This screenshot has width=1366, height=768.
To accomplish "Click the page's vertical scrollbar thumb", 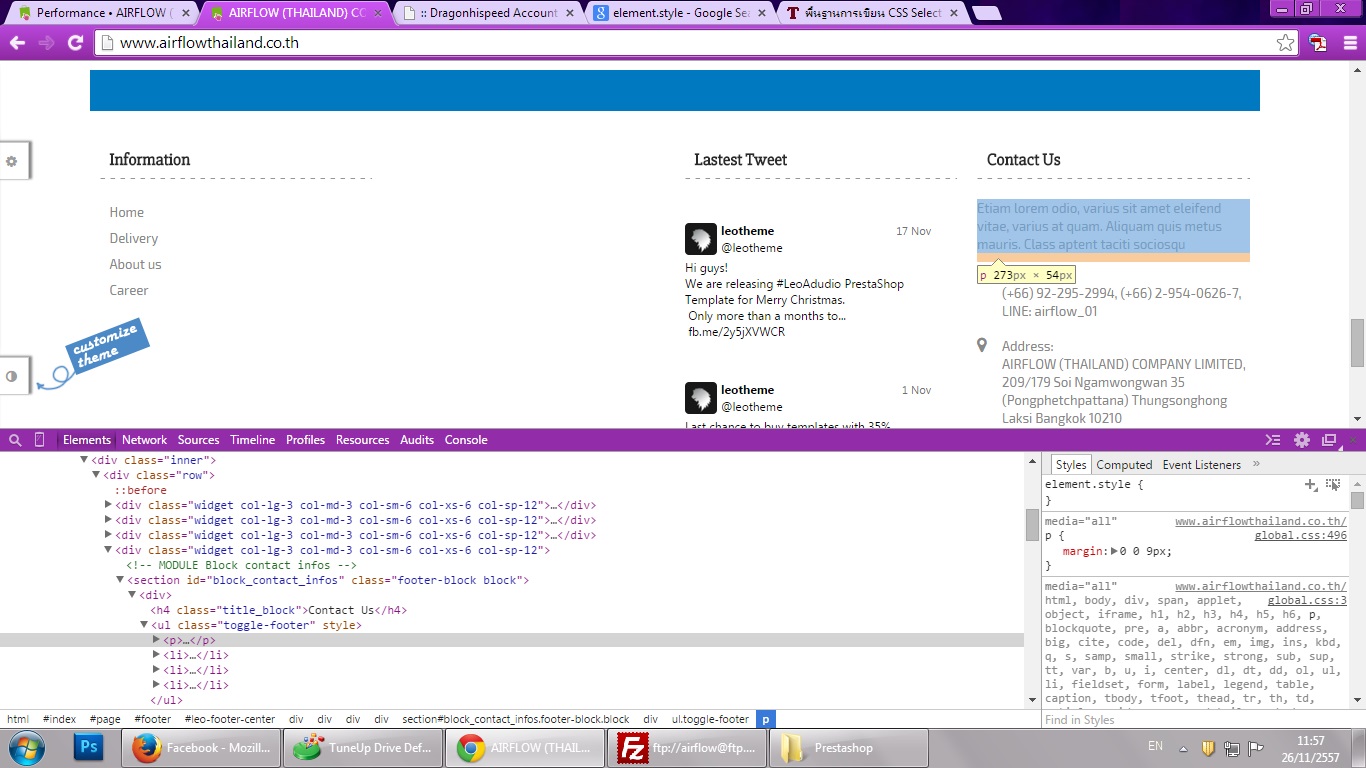I will (x=1357, y=343).
